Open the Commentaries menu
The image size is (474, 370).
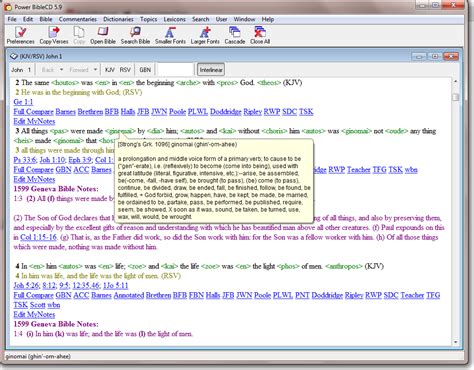[x=78, y=19]
